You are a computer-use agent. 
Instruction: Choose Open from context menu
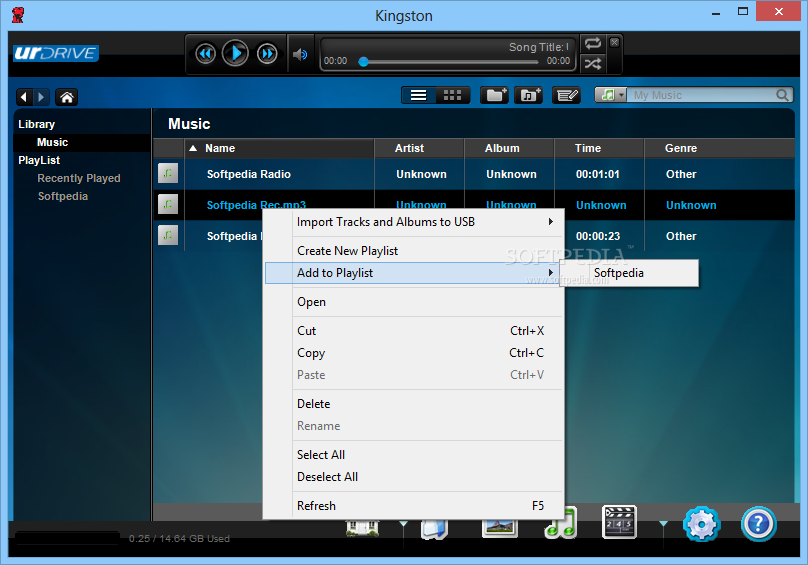click(x=414, y=302)
